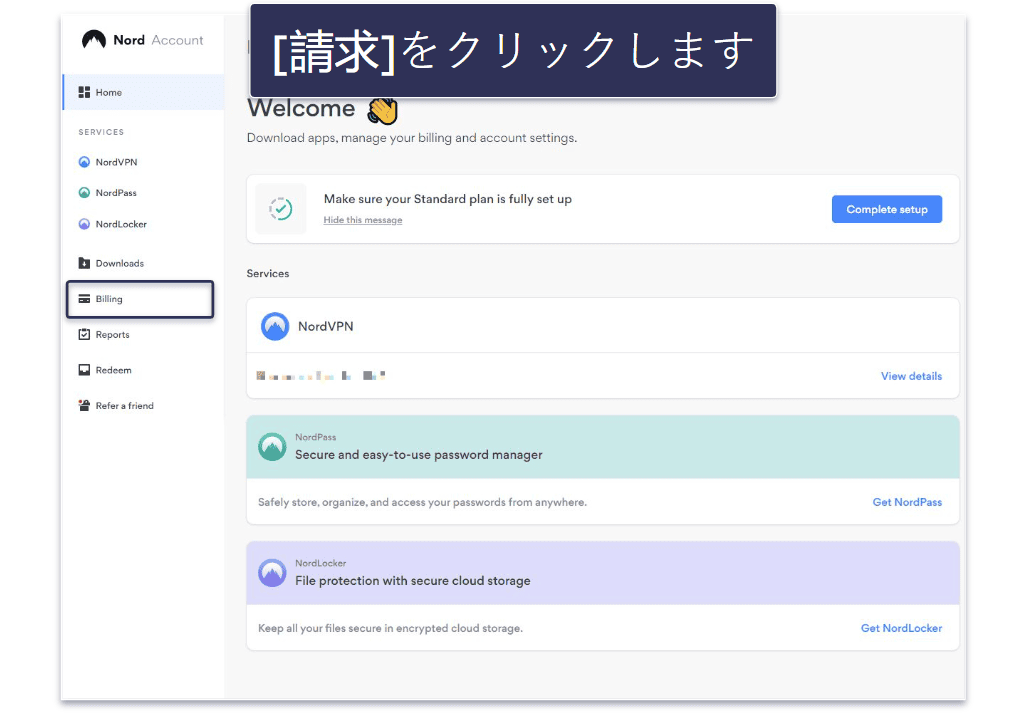Click the Refer a friend gift icon

click(84, 405)
